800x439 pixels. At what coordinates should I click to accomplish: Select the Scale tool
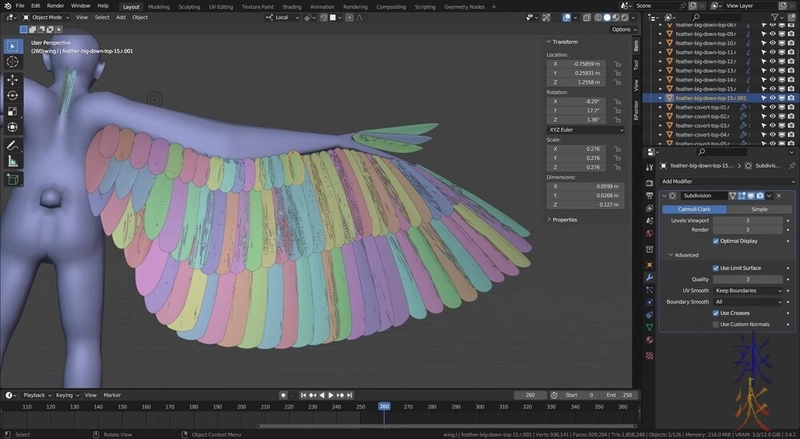[12, 111]
